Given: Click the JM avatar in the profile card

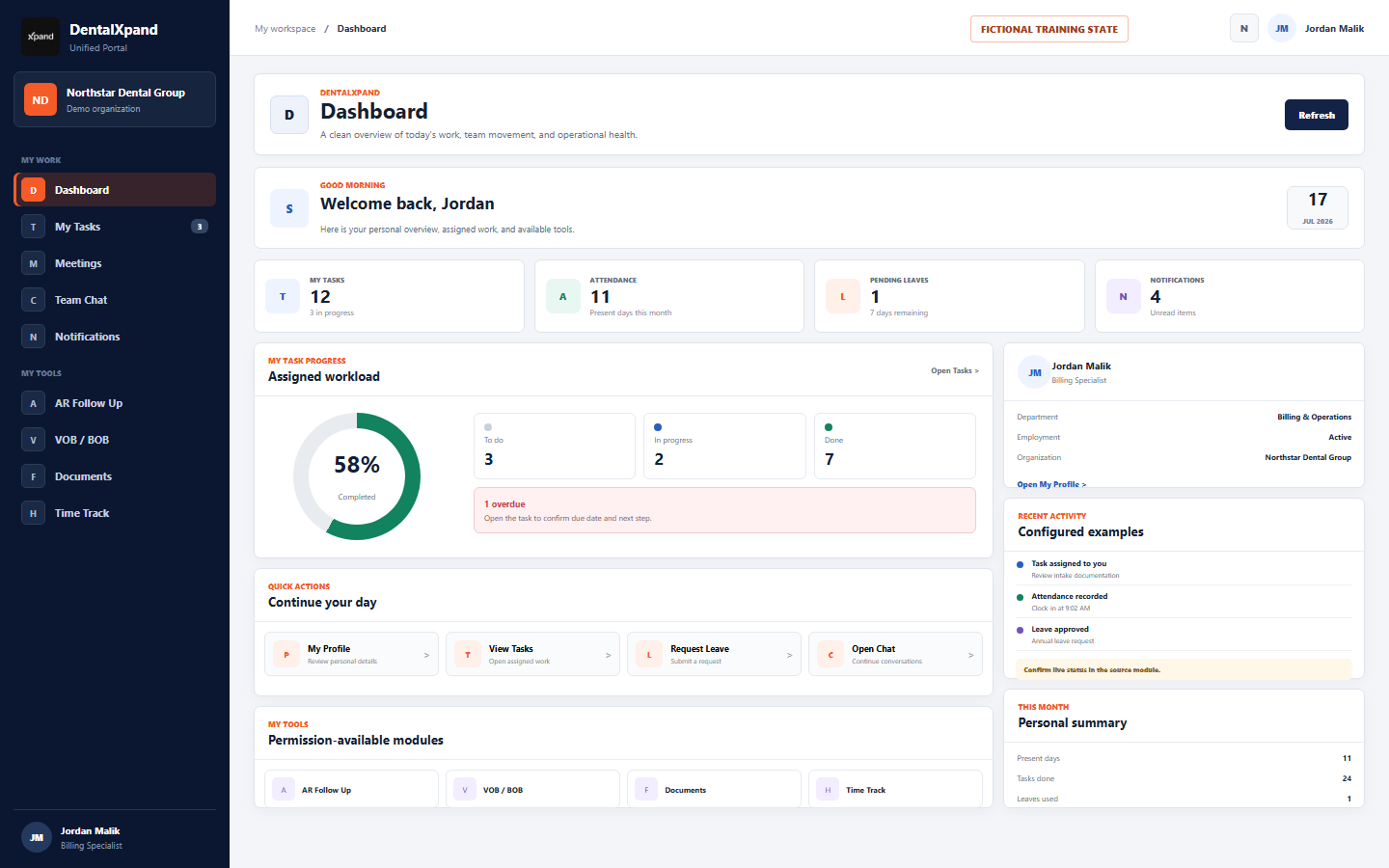Looking at the screenshot, I should tap(1034, 372).
